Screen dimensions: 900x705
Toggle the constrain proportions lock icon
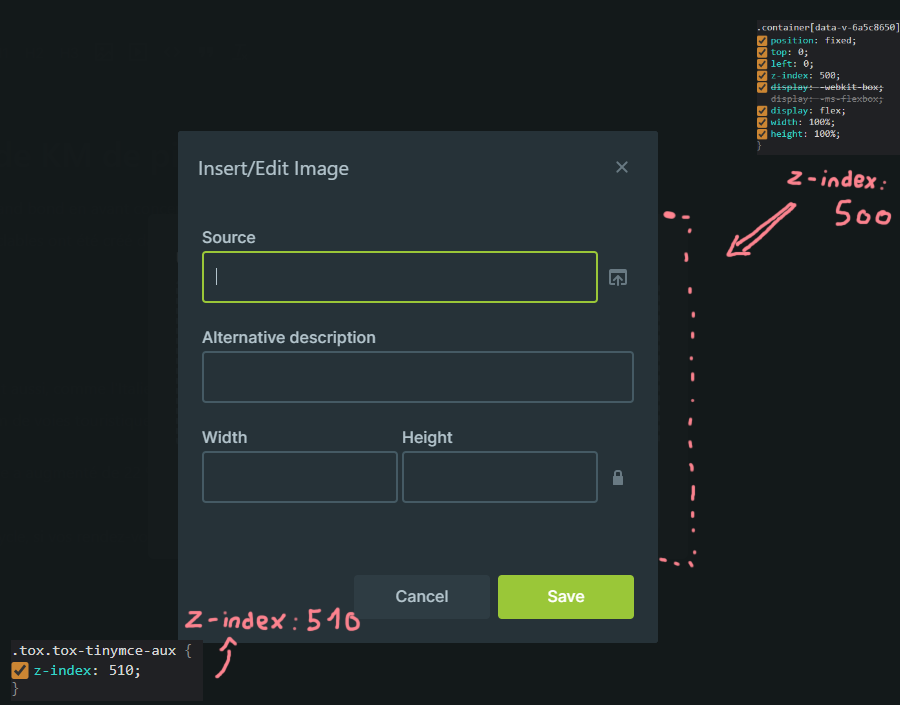(617, 477)
